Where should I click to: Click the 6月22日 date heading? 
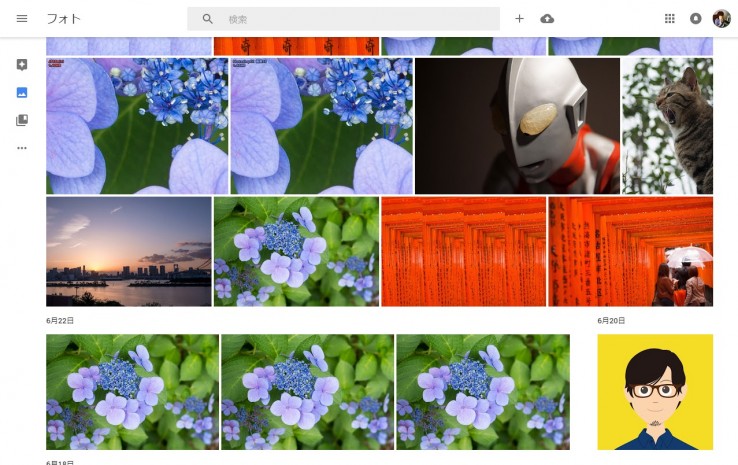[x=60, y=321]
